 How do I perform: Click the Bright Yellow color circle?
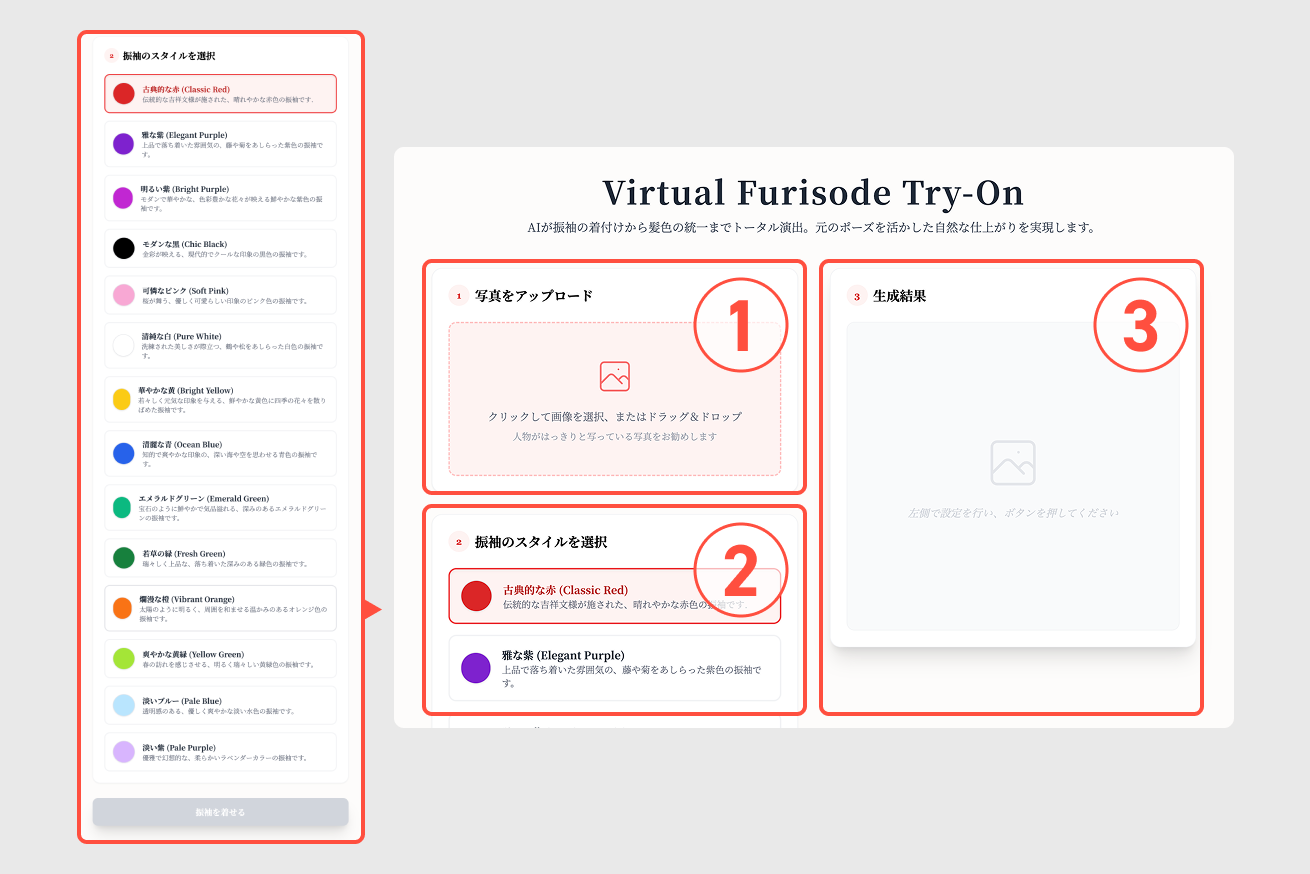(123, 399)
